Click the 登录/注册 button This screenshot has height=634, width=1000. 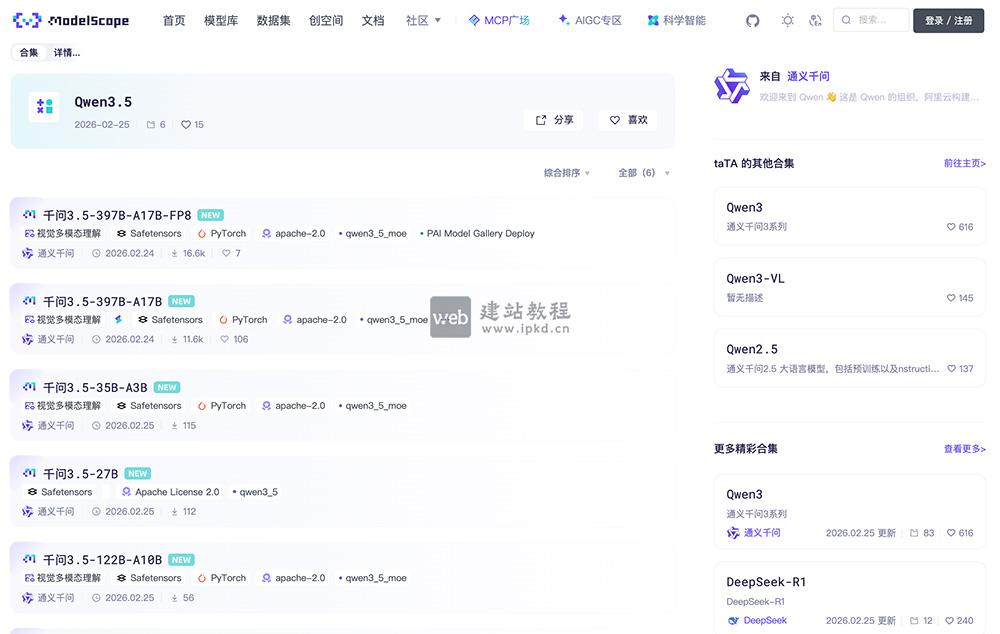point(948,19)
